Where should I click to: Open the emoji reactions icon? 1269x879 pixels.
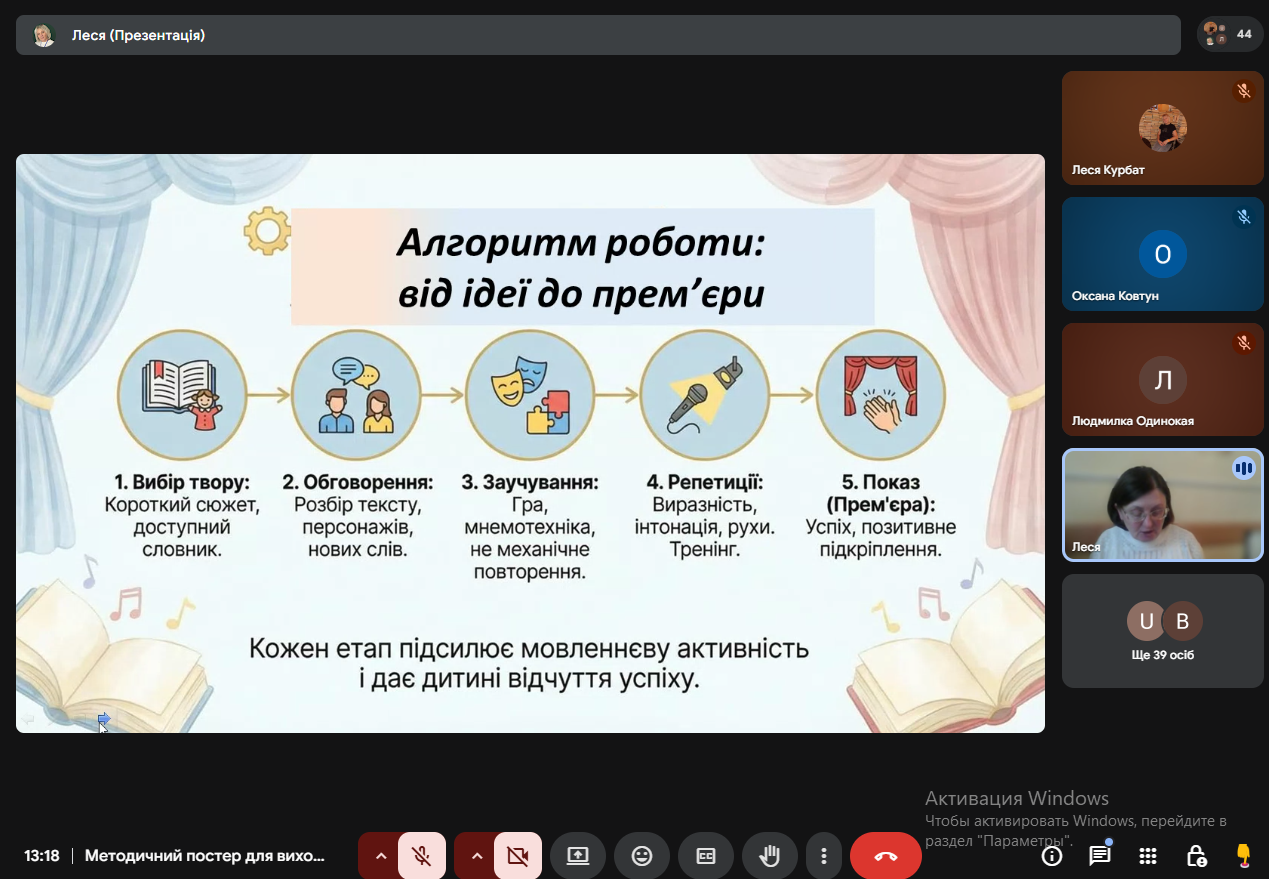642,856
